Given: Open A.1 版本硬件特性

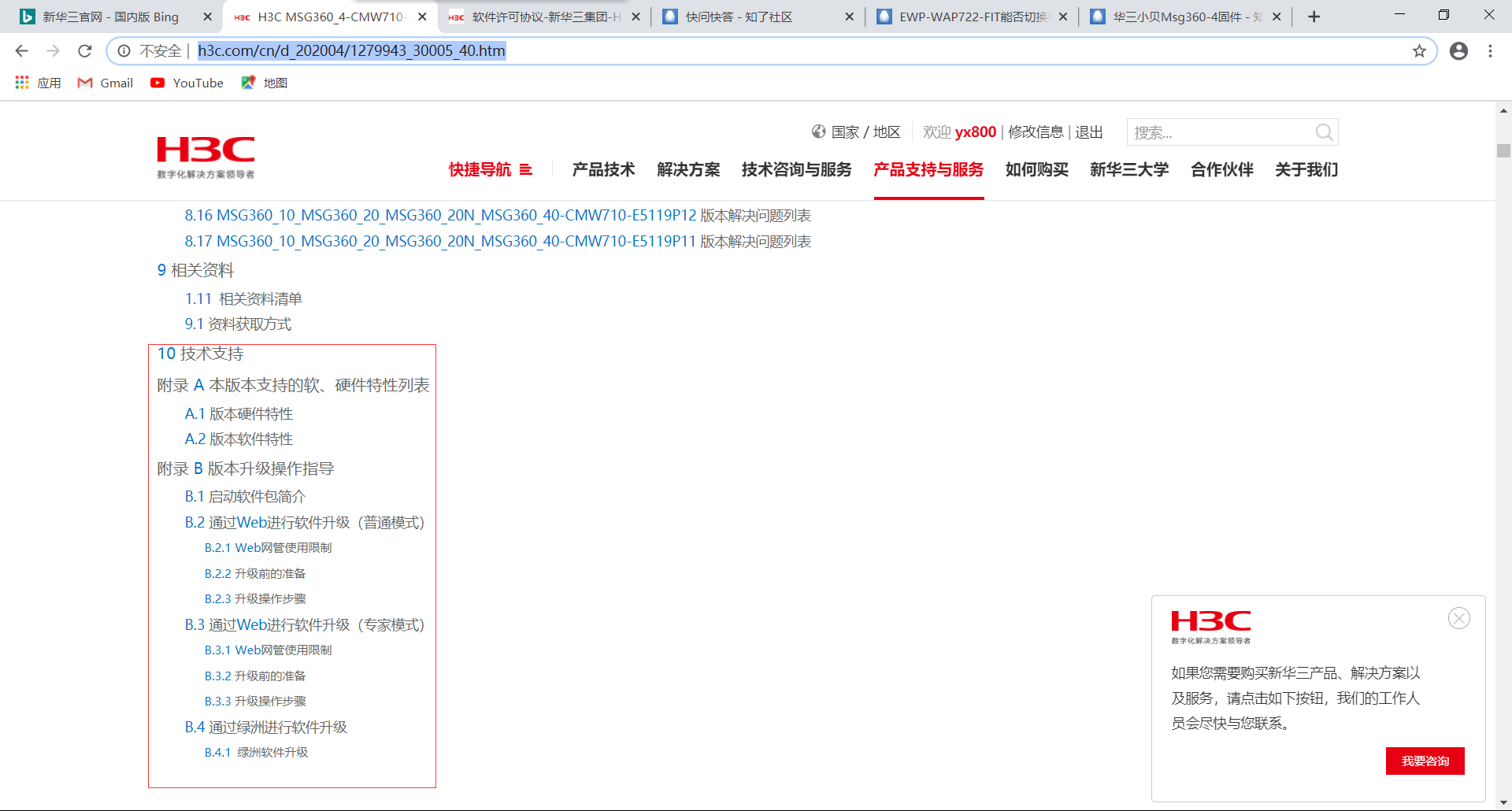Looking at the screenshot, I should pyautogui.click(x=239, y=414).
